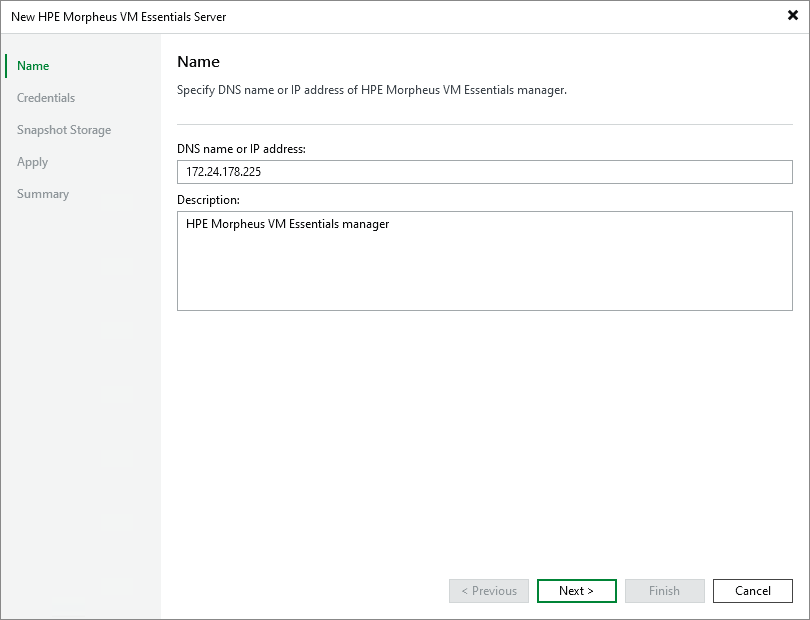Viewport: 810px width, 620px height.
Task: Click the Description label
Action: click(207, 198)
